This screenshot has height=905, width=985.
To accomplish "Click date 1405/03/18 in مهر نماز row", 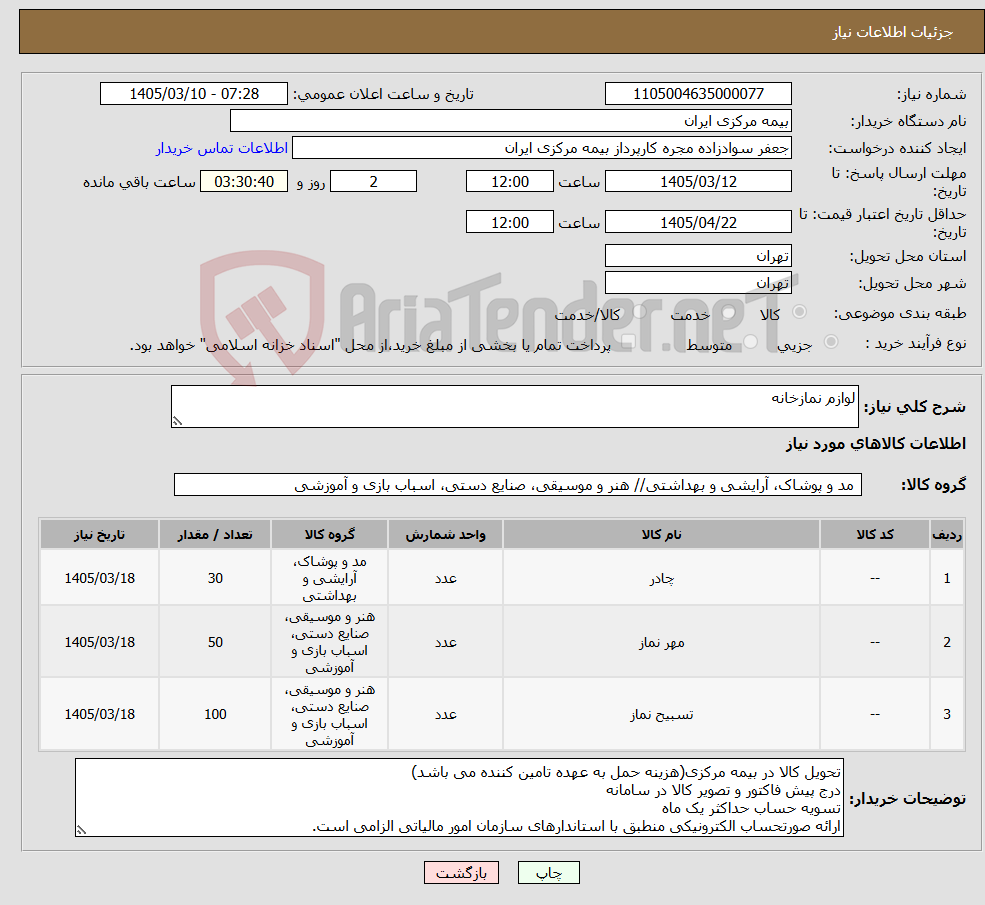I will click(x=99, y=642).
